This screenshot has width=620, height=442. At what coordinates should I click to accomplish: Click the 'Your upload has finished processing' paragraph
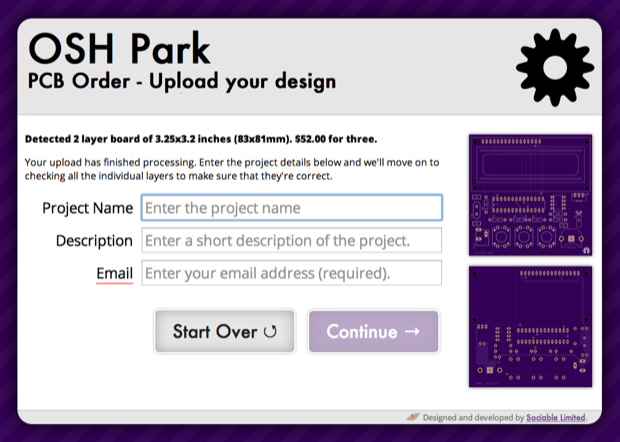[232, 169]
